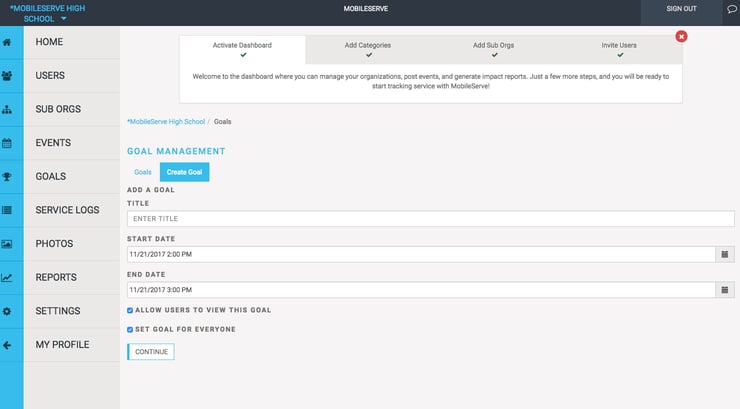This screenshot has height=409, width=740.
Task: Select the Activate Dashboard step tab
Action: 242,50
